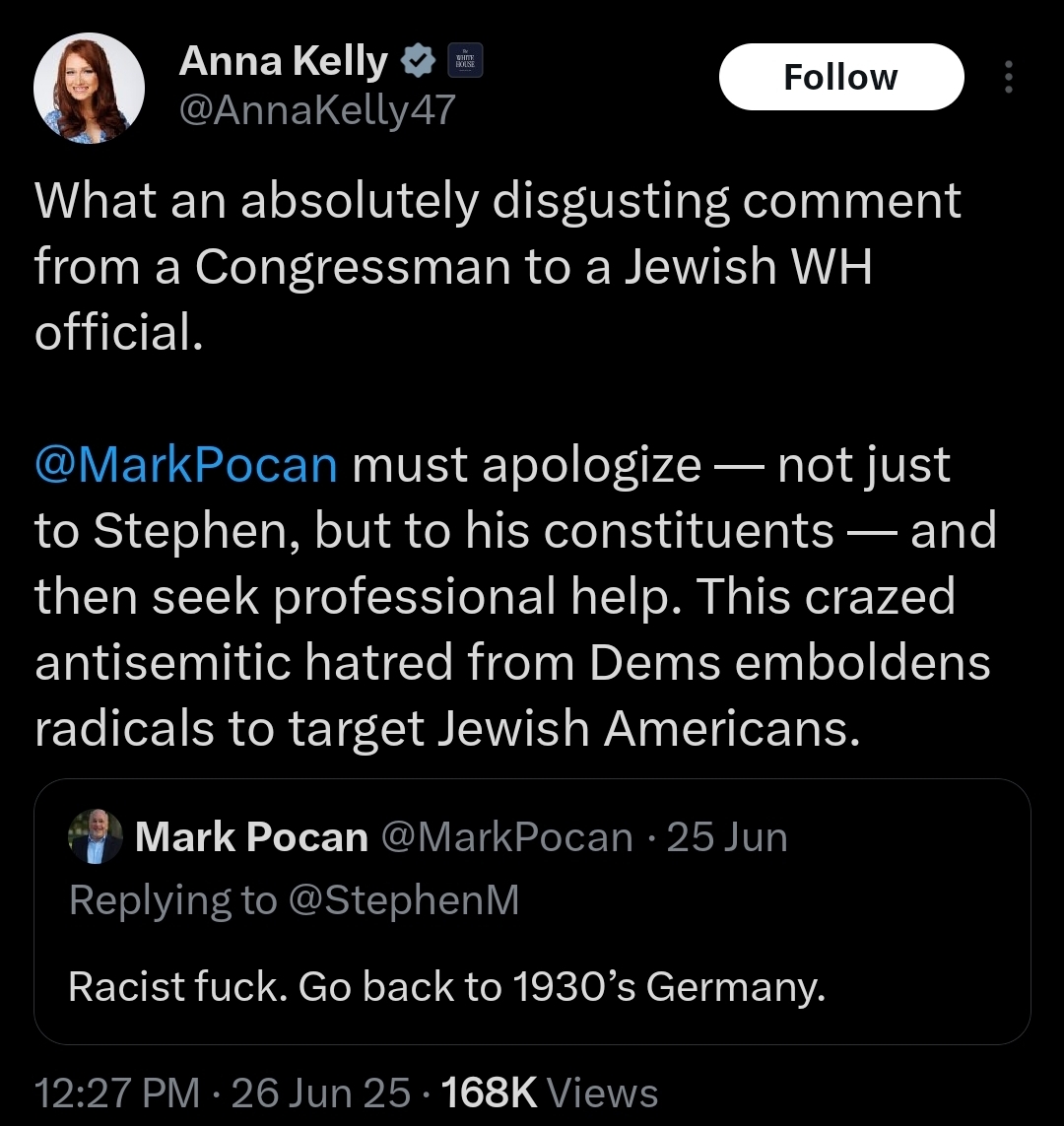Click the paragraph about seeking professional help

point(515,596)
